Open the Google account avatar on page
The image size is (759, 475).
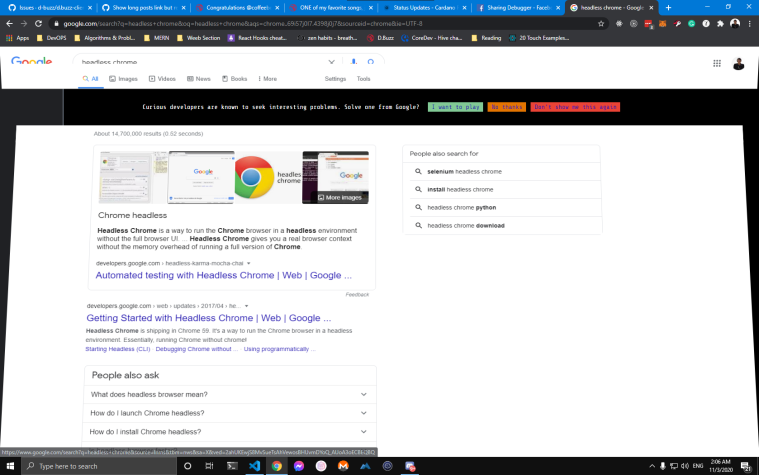[x=738, y=63]
